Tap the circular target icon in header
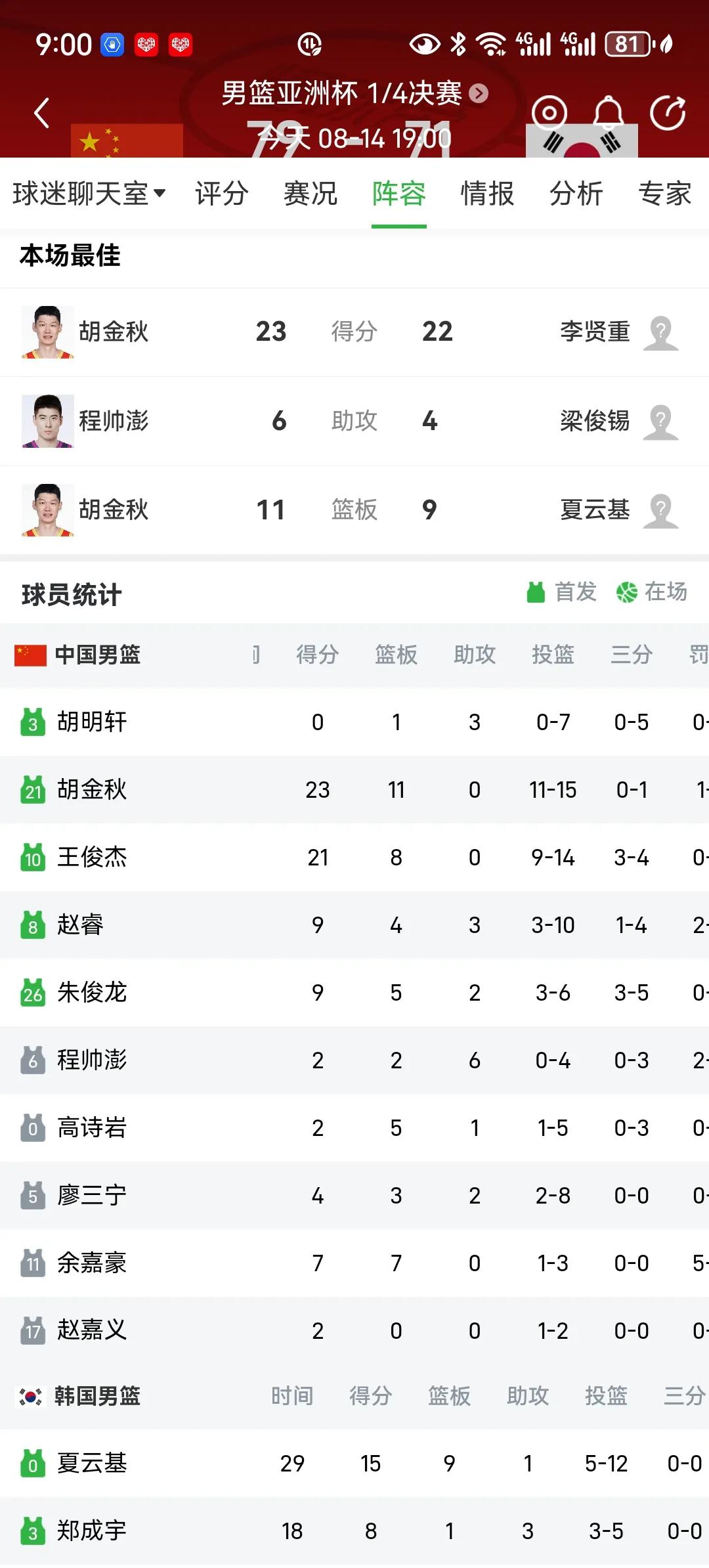This screenshot has height=1568, width=709. [549, 113]
